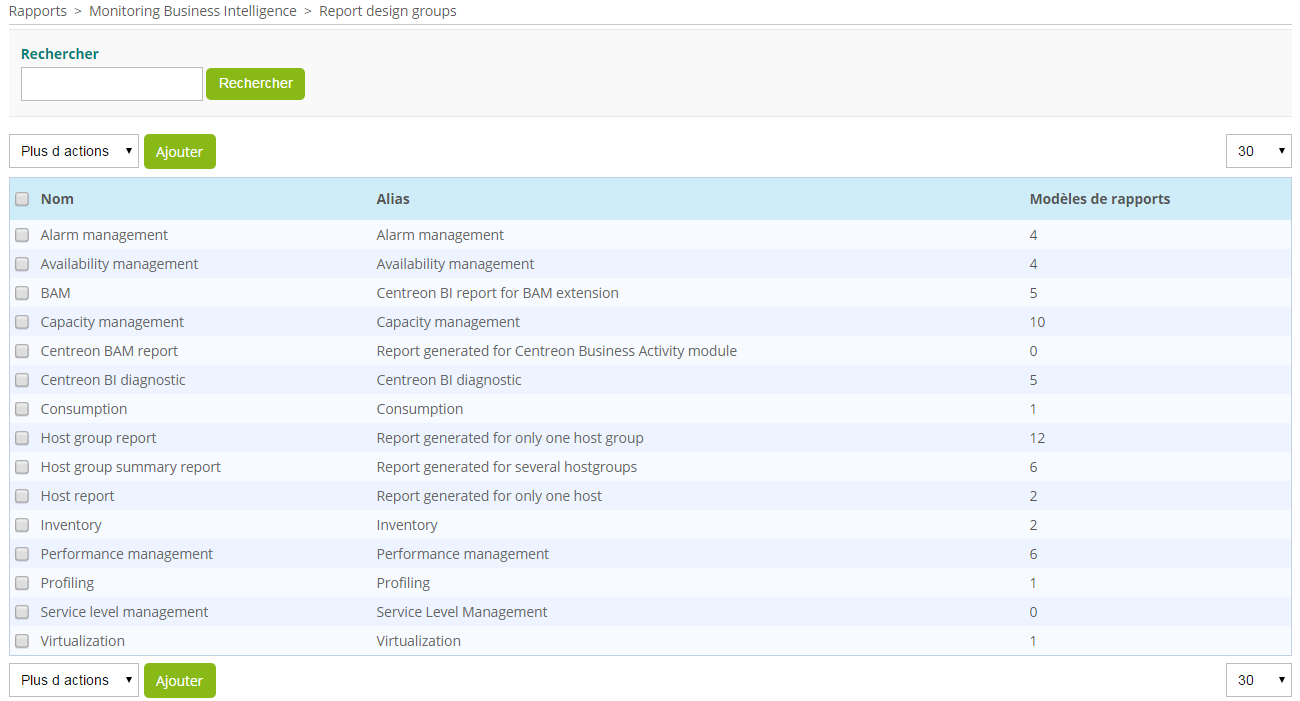
Task: Check the 'Virtualization' row checkbox
Action: pos(22,640)
